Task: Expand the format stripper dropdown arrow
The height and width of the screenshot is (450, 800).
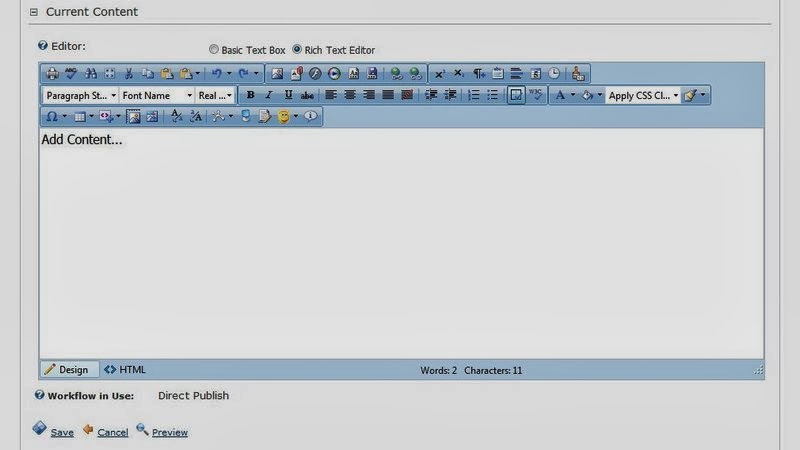Action: tap(703, 95)
